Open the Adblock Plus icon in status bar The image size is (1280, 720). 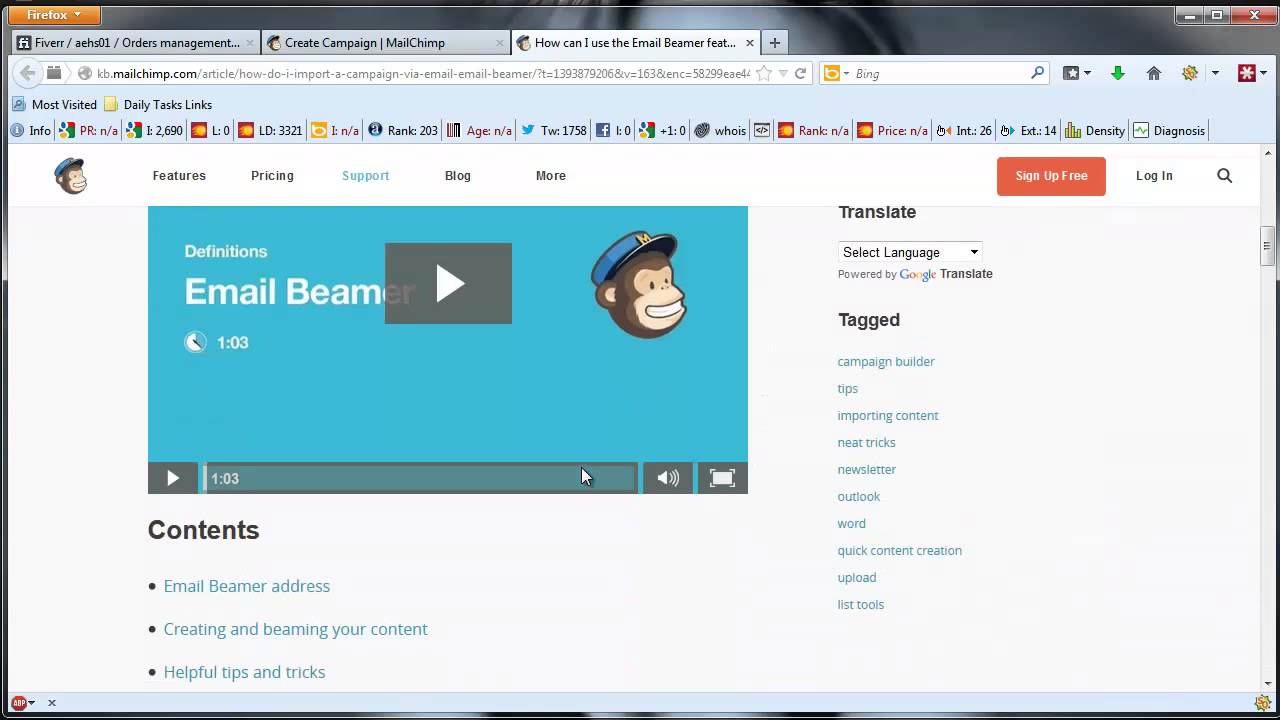pos(19,703)
